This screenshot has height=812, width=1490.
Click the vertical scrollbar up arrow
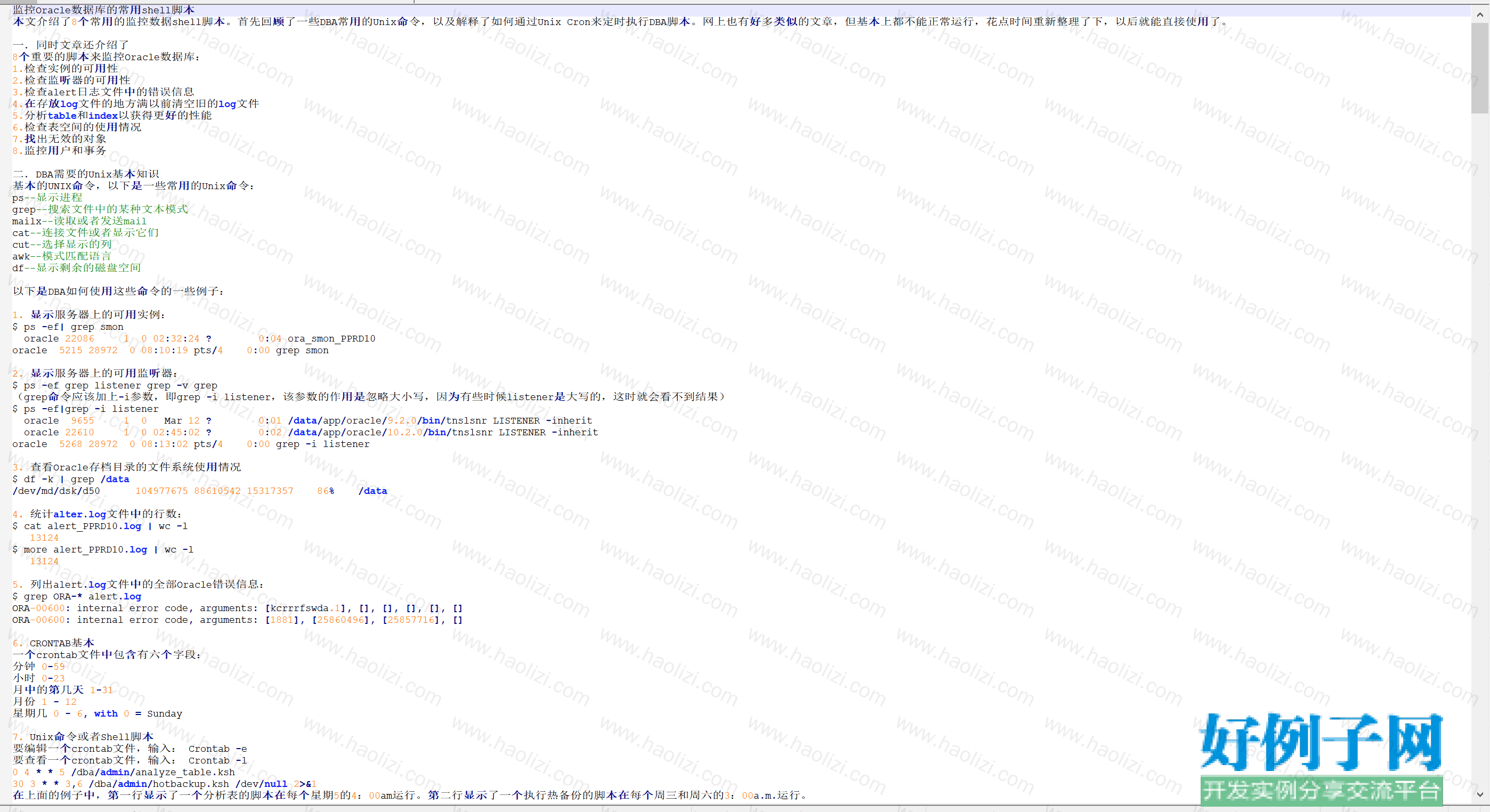tap(1479, 15)
